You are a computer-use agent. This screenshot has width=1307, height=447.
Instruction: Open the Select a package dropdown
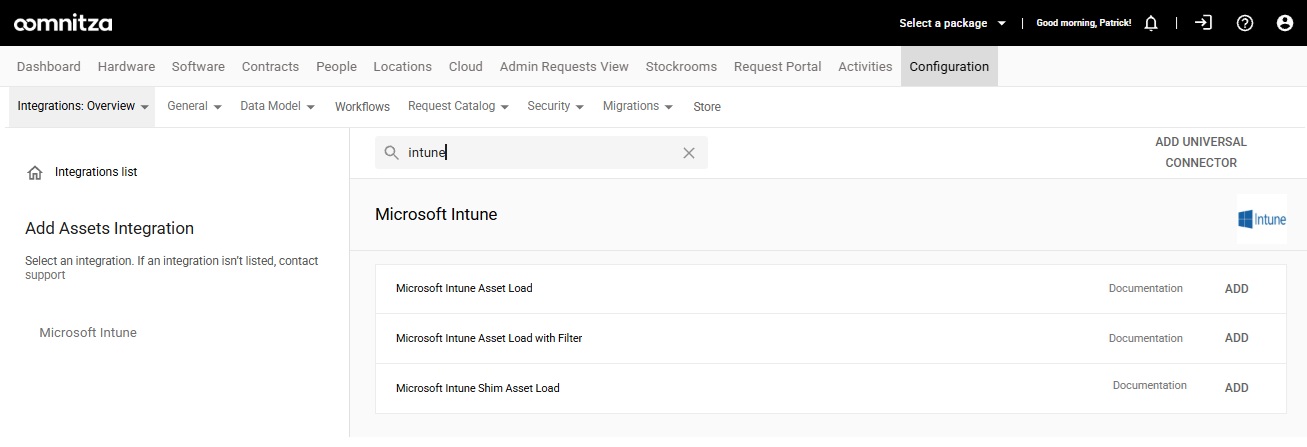(x=953, y=23)
